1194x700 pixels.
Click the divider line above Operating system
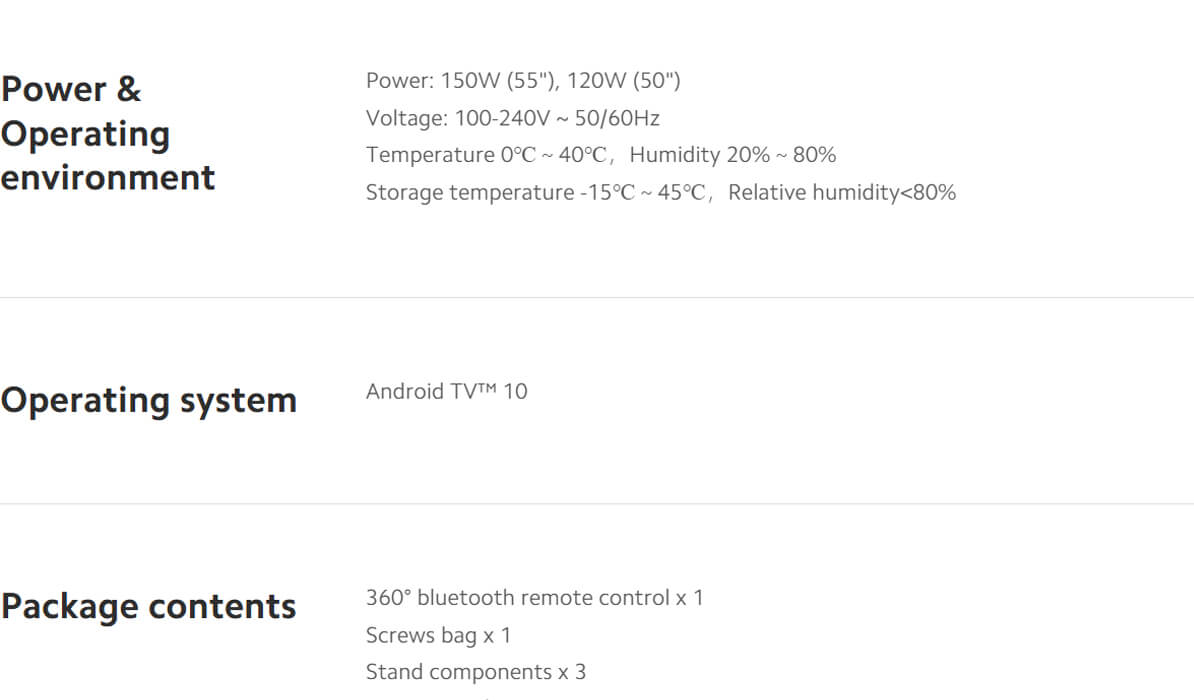[x=597, y=297]
